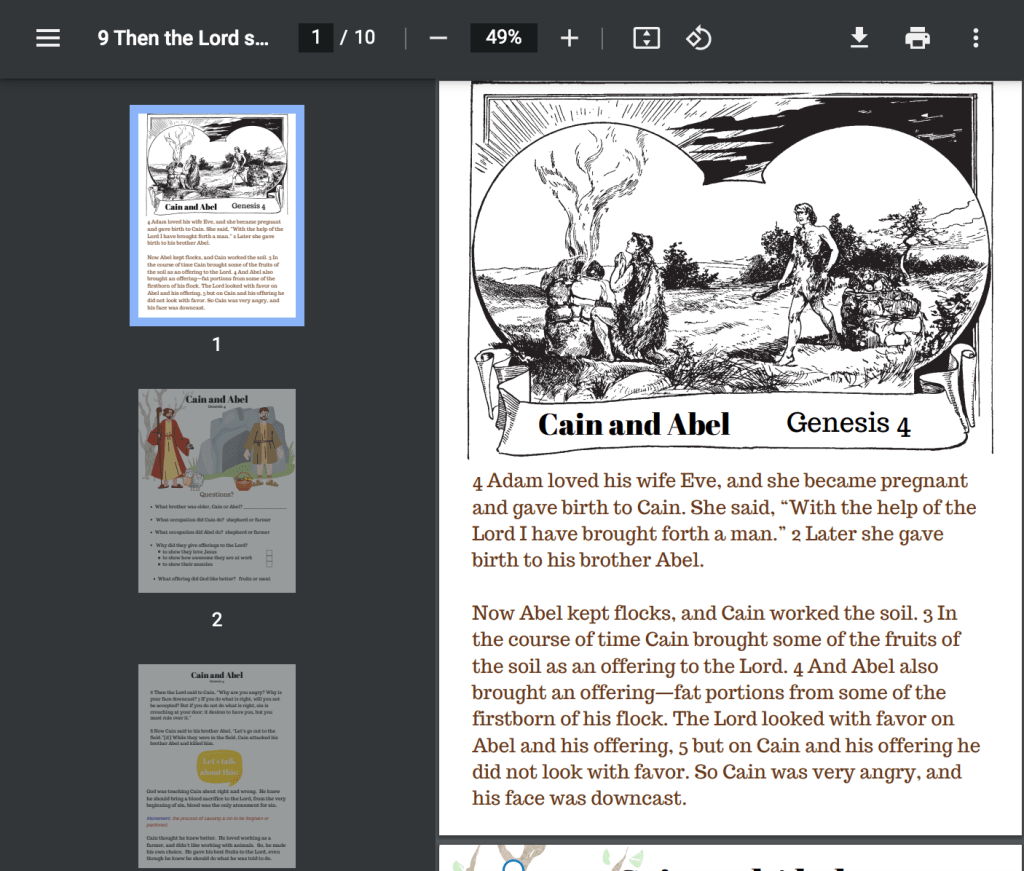Click the 'Cain and Abel' title on page

634,424
